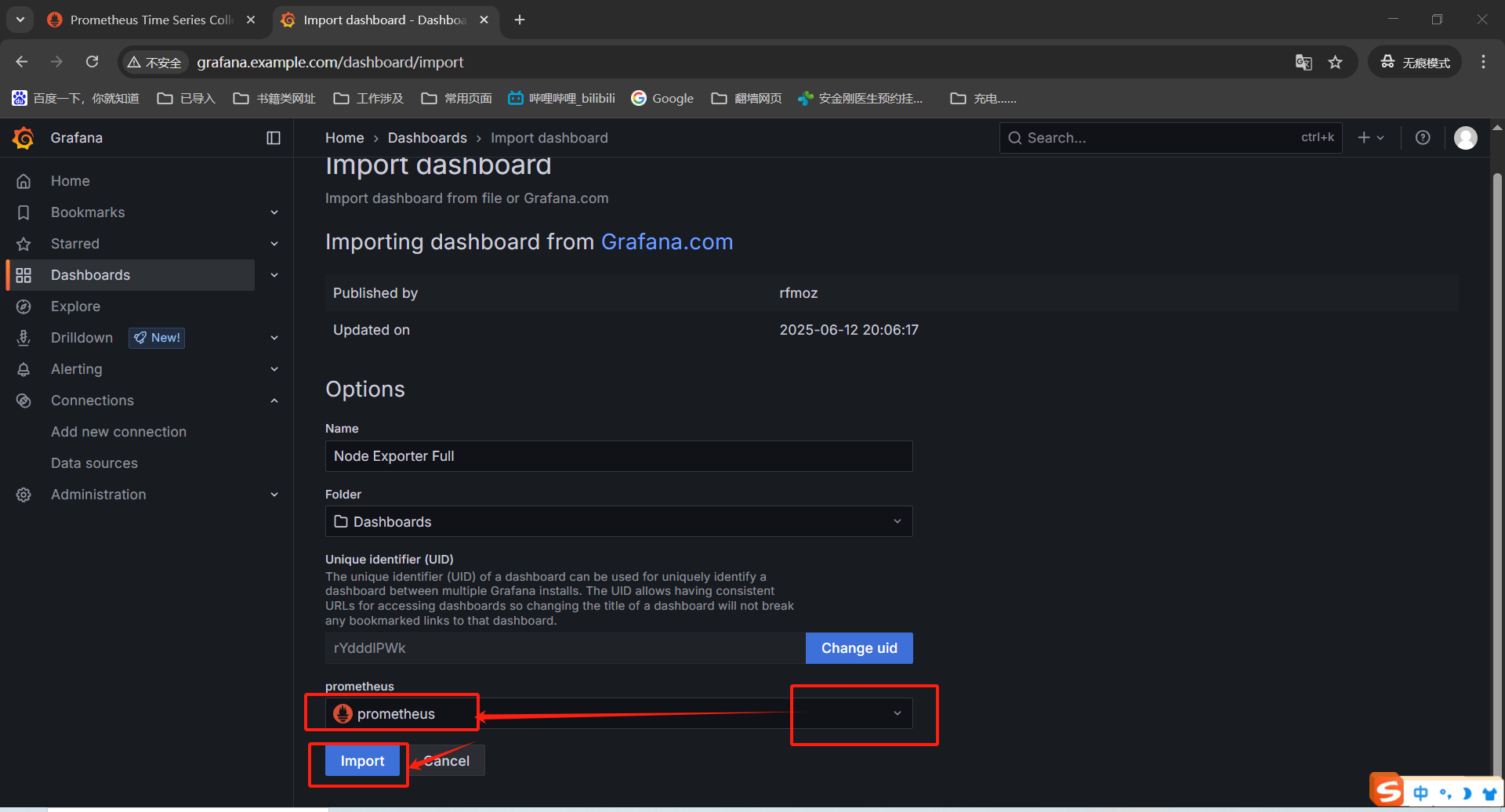Open Data sources menu item
The image size is (1505, 812).
click(94, 463)
